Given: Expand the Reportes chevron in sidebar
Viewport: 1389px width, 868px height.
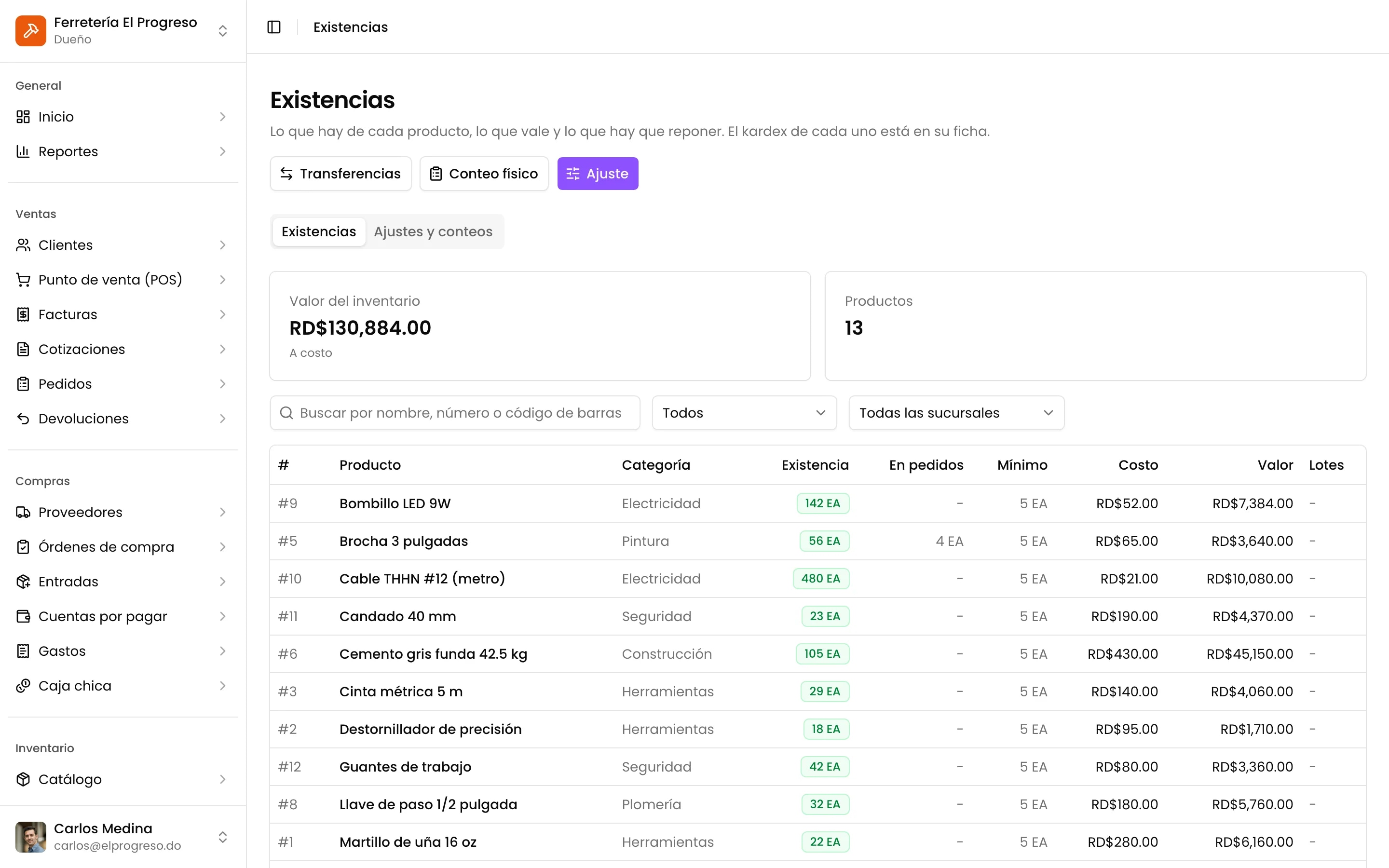Looking at the screenshot, I should point(223,151).
